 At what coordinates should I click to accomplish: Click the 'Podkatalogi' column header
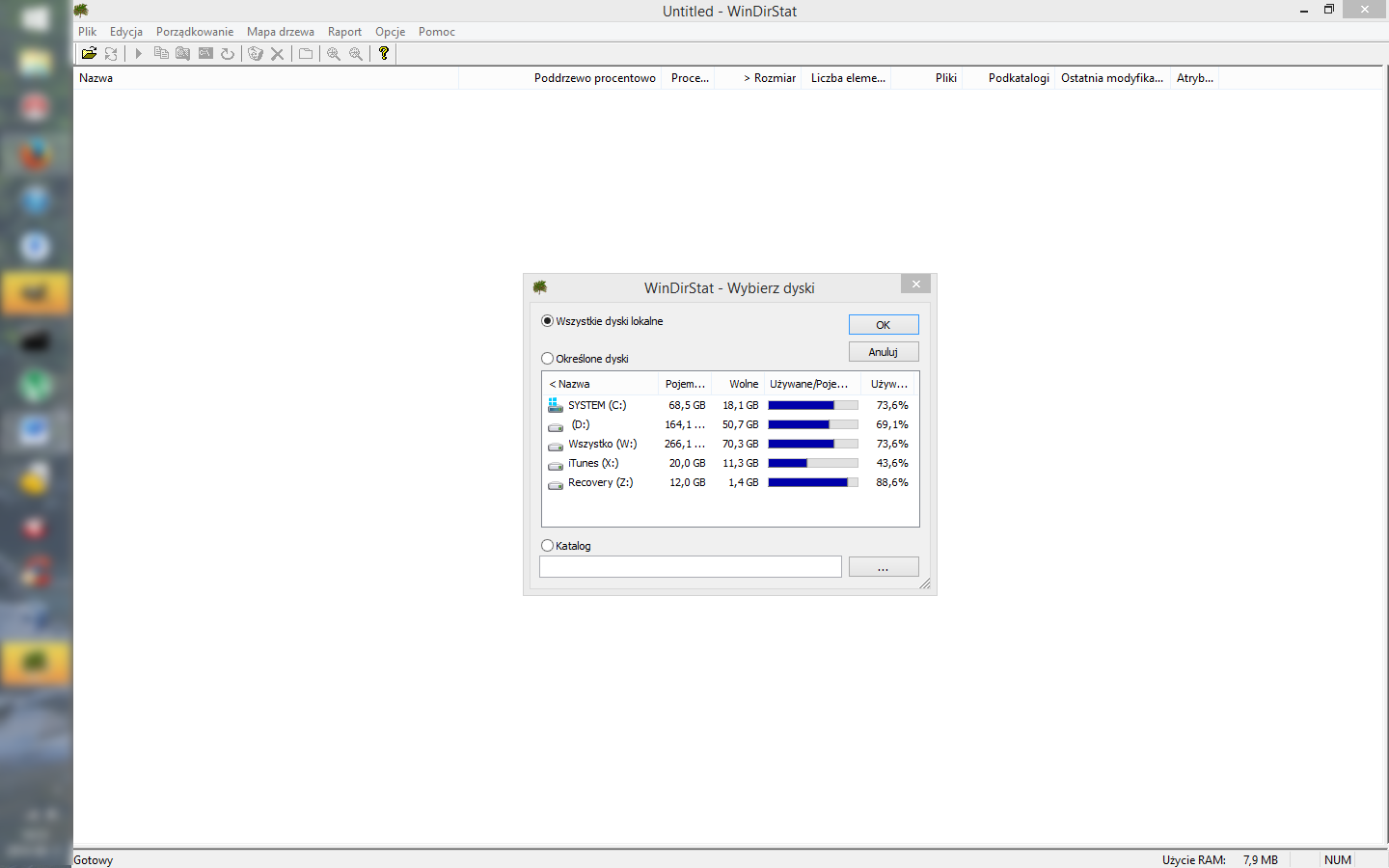click(x=1009, y=78)
